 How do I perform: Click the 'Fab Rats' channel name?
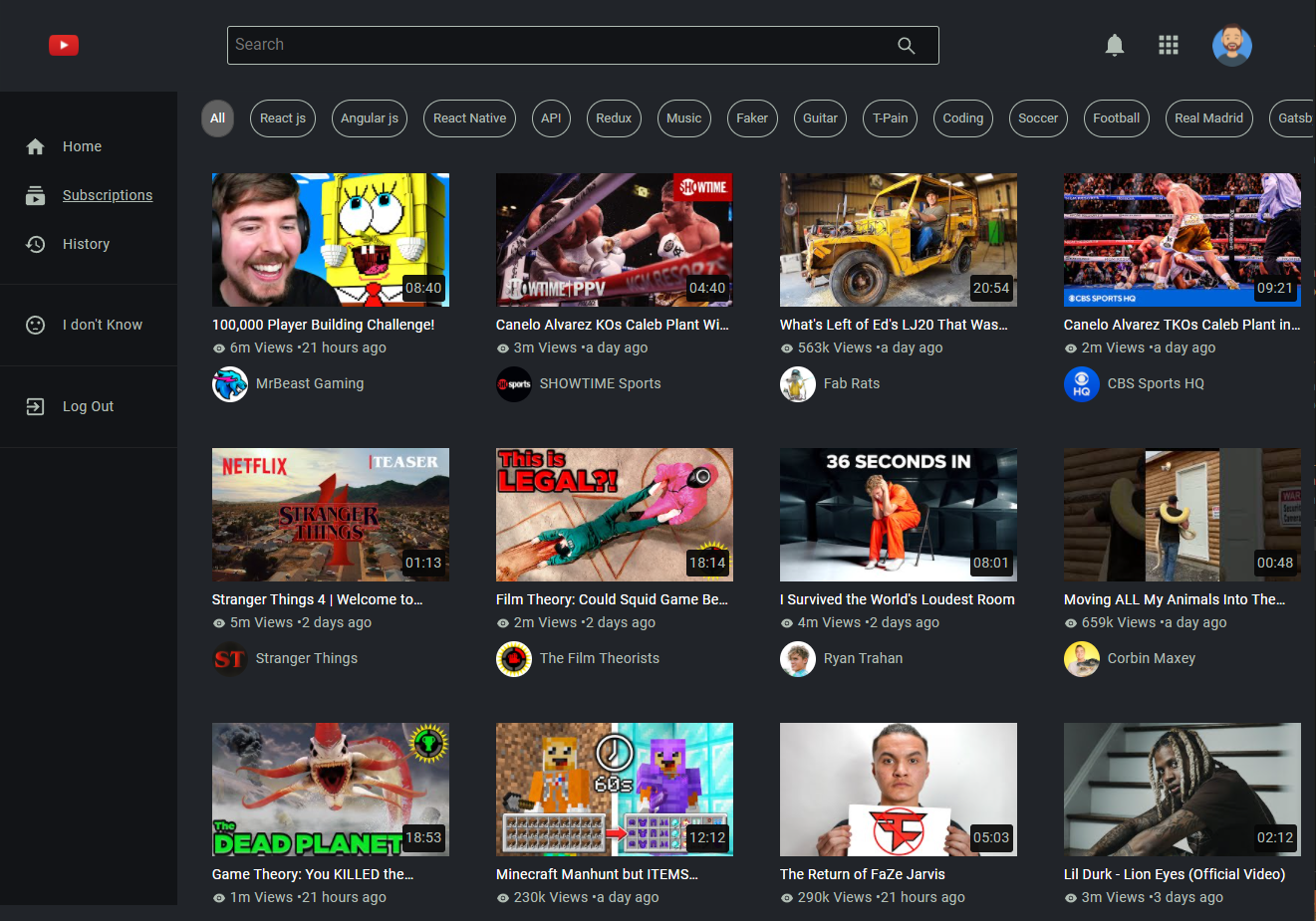[x=852, y=383]
